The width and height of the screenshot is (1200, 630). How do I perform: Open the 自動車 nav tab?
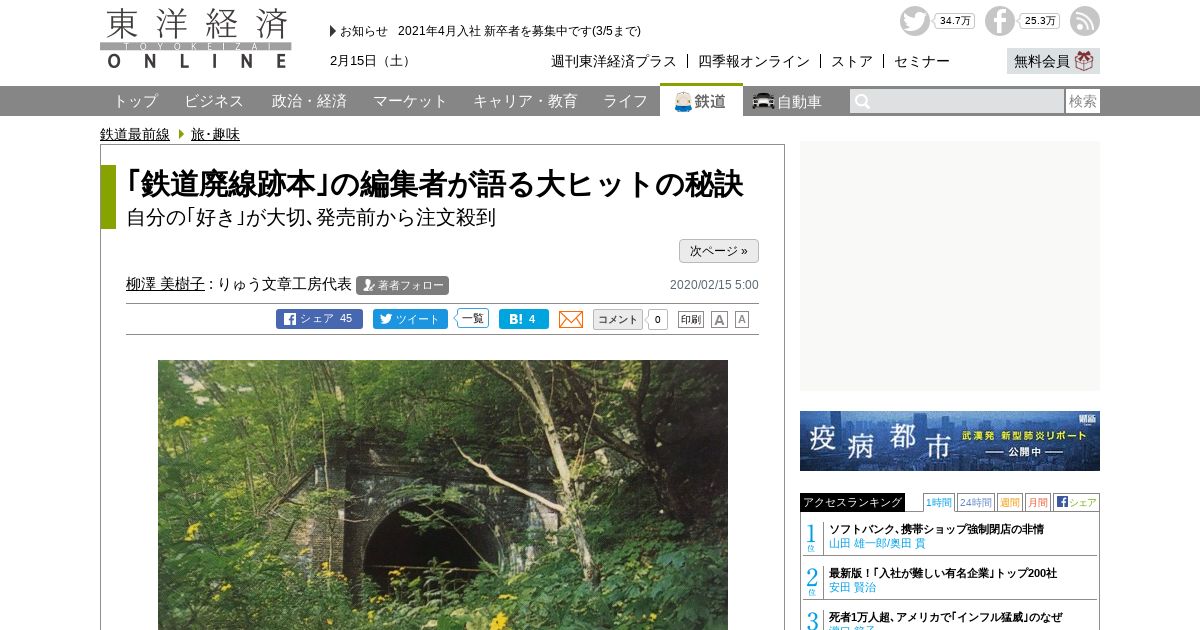pos(787,101)
